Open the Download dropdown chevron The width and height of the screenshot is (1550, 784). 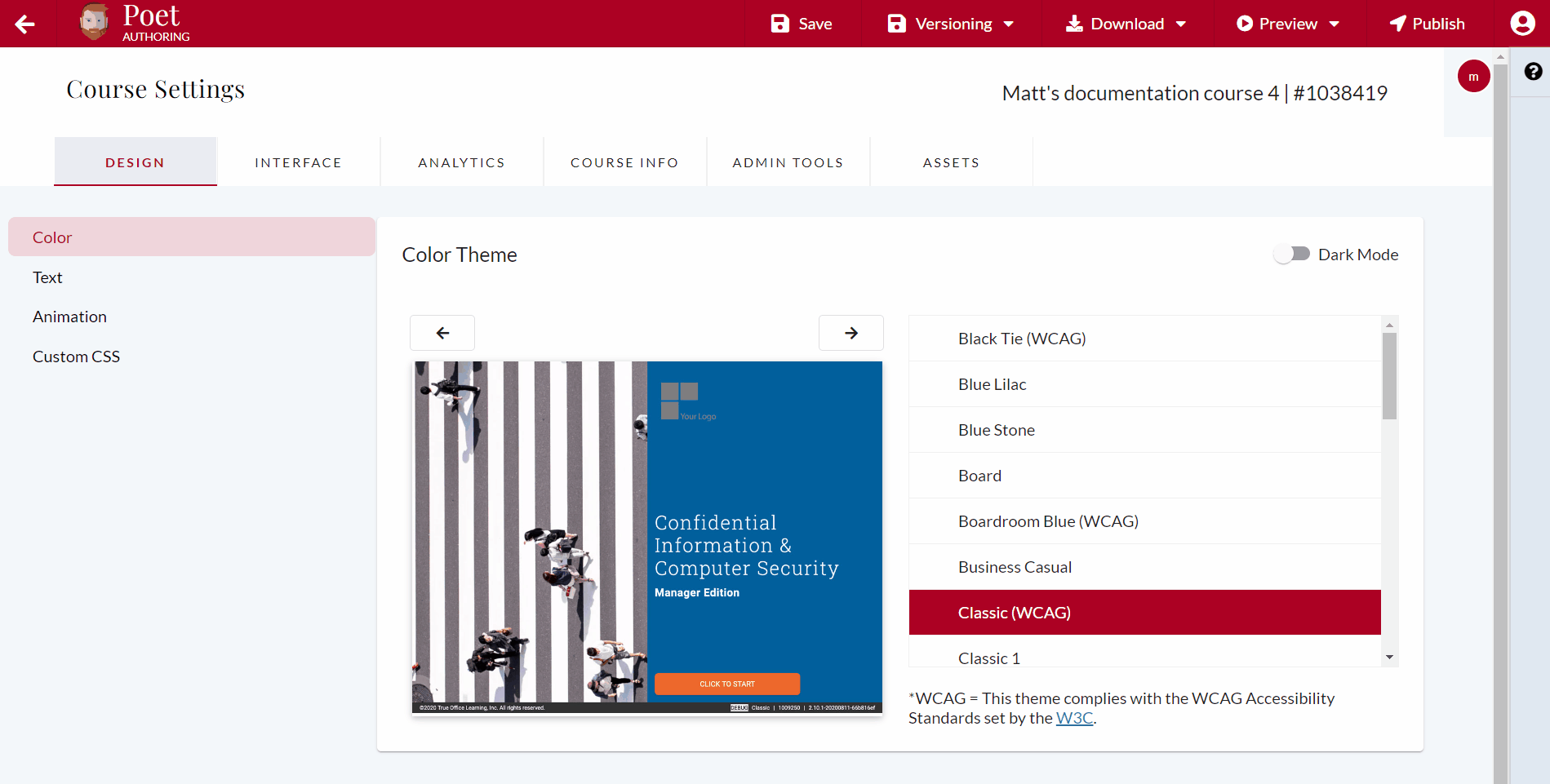pyautogui.click(x=1181, y=24)
